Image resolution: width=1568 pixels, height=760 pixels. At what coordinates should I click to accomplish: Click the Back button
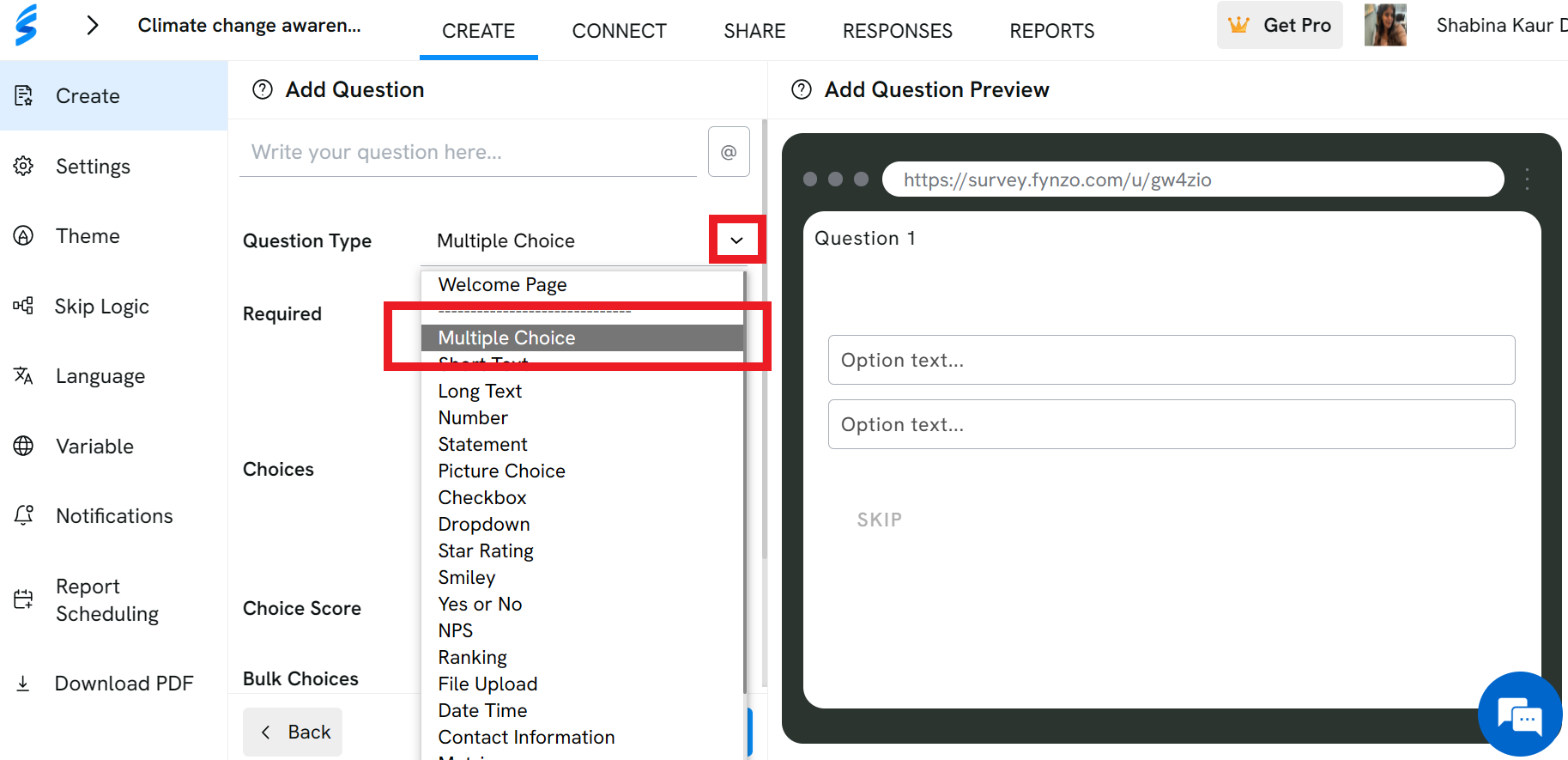tap(293, 732)
